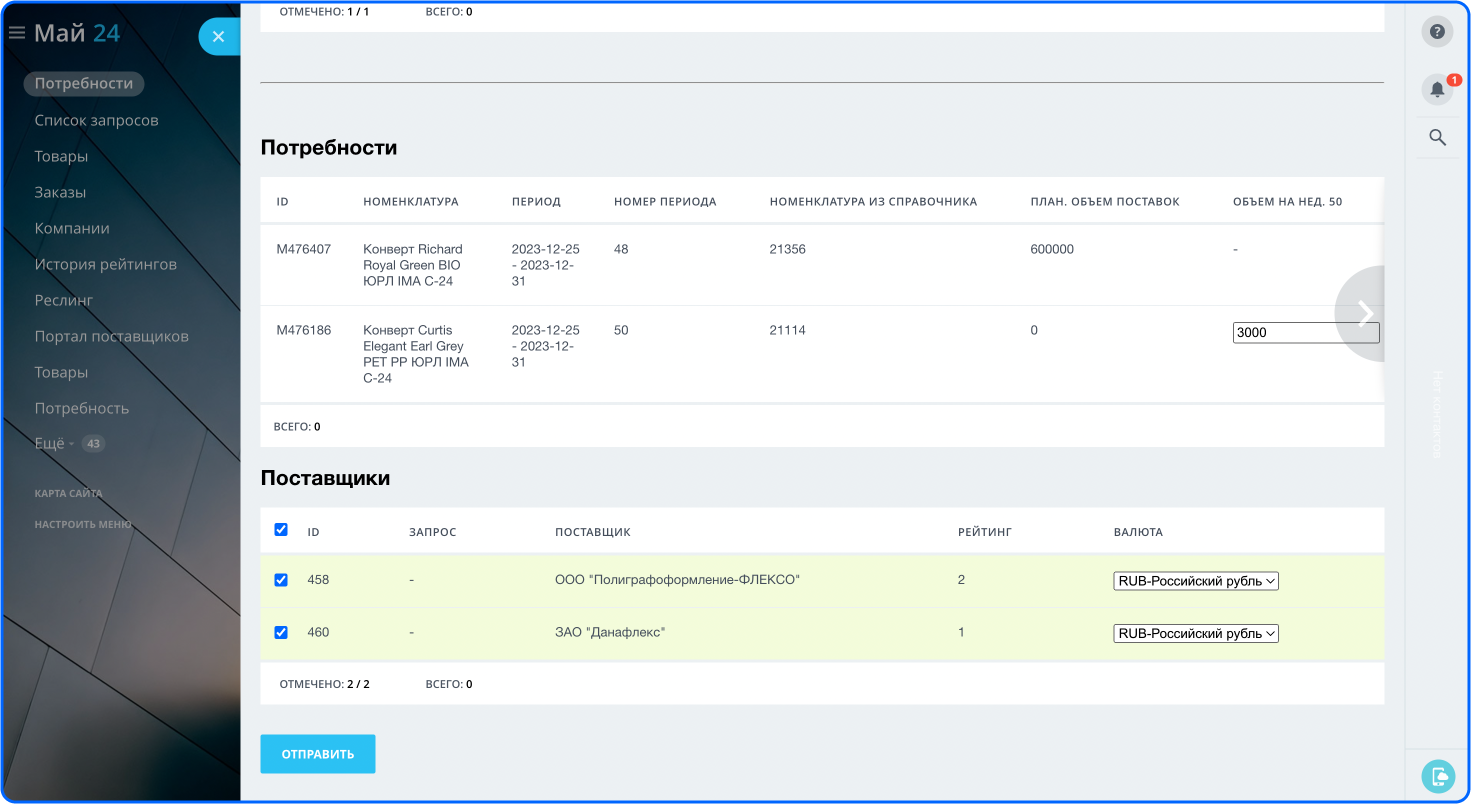Uncheck supplier 460 checkbox
This screenshot has width=1471, height=804.
[x=281, y=632]
